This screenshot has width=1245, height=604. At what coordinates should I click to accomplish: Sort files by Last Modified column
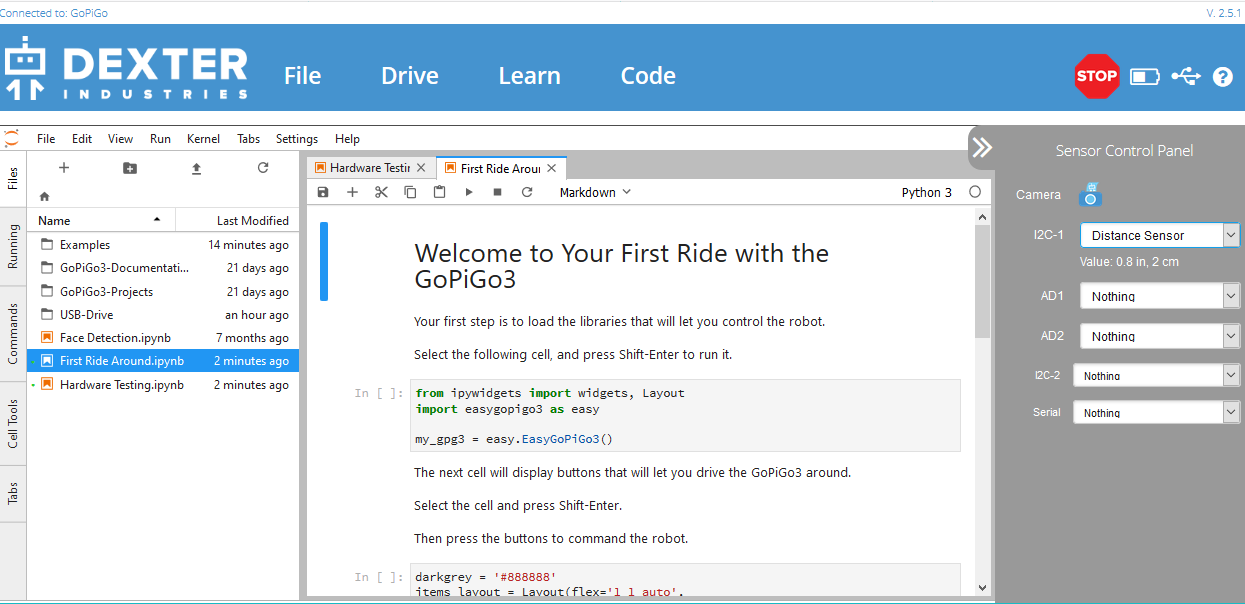point(237,220)
